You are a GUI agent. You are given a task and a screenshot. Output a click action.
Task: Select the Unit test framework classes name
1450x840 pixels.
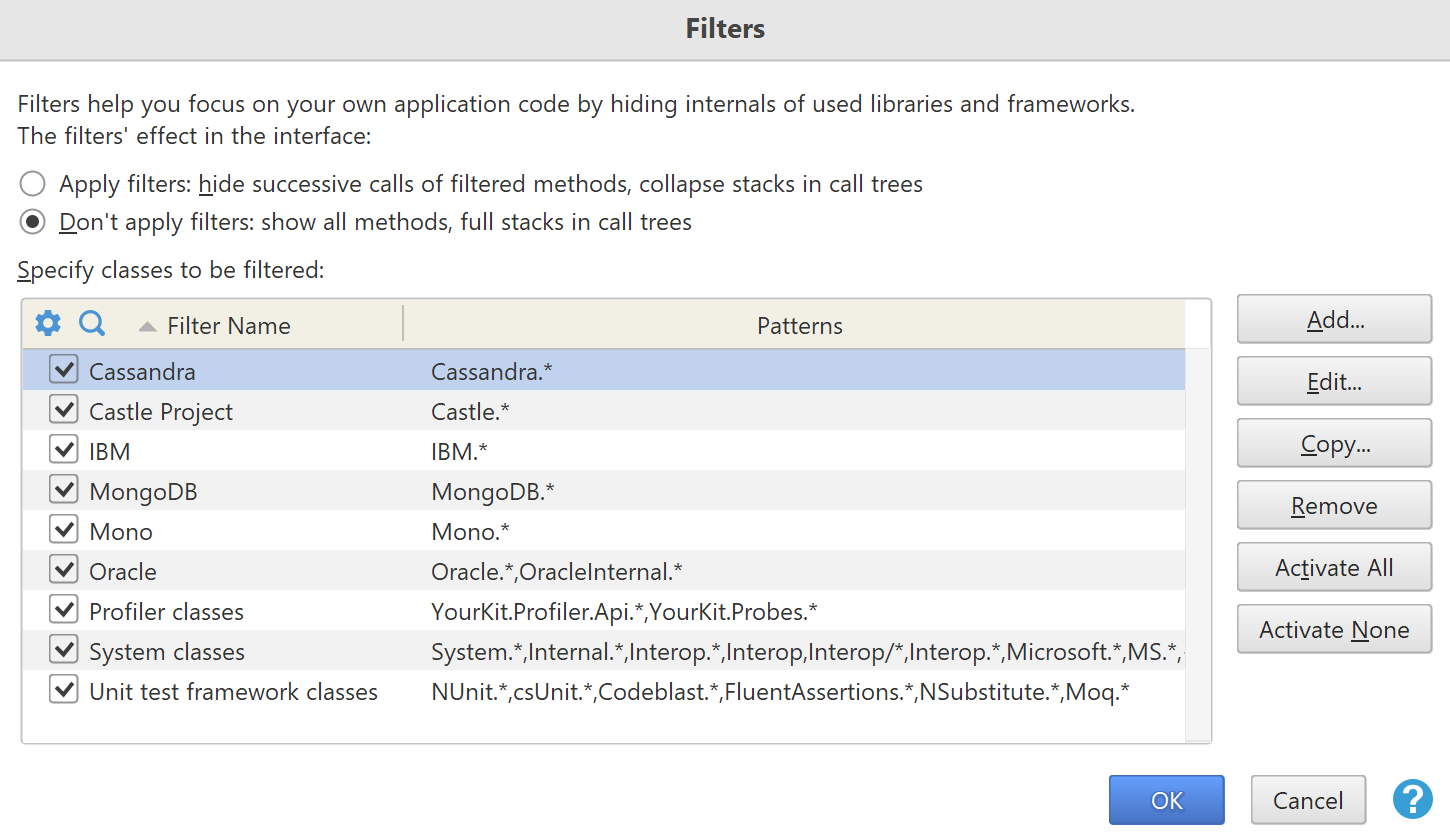[x=233, y=692]
